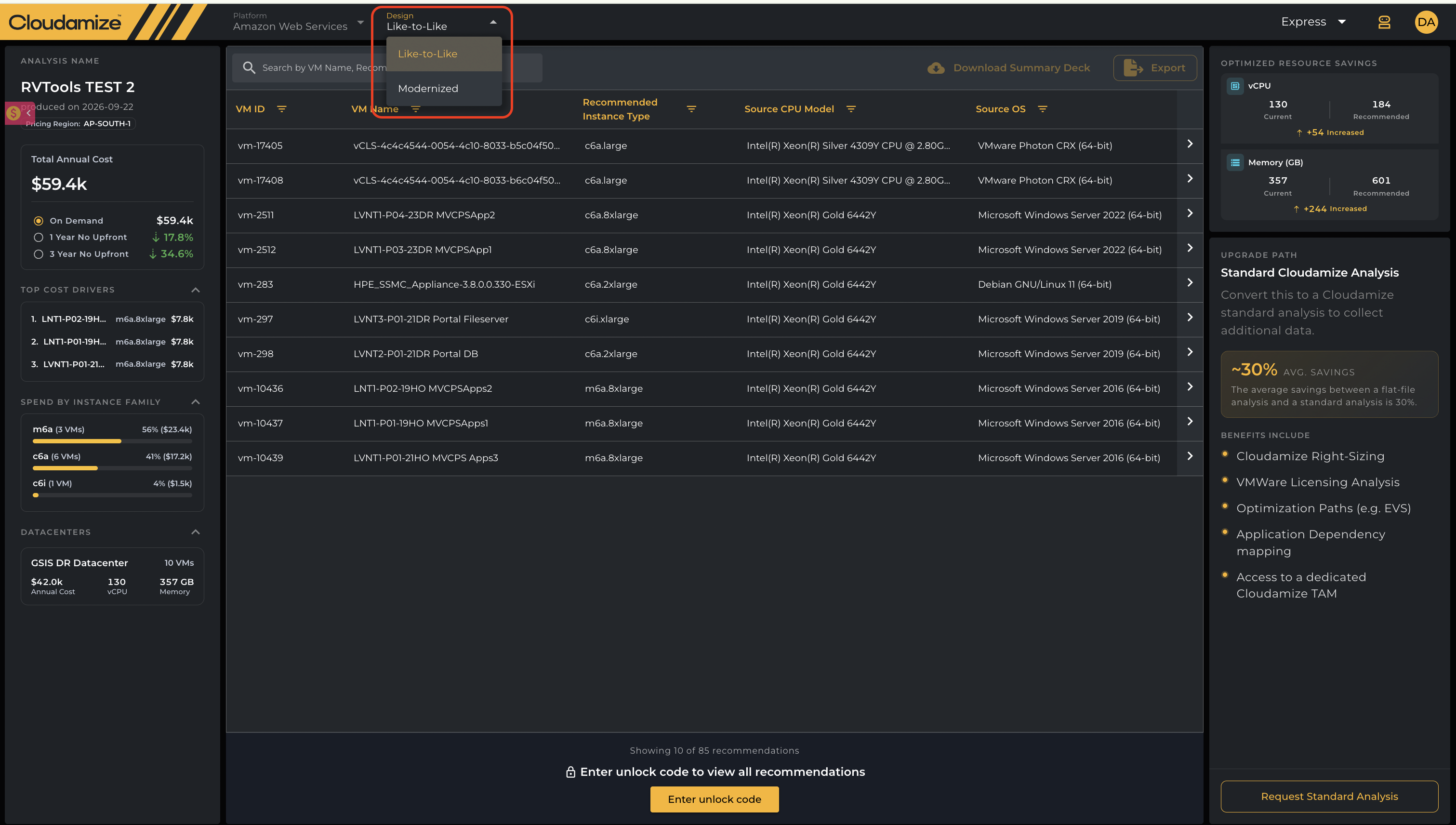Click LVNT3-P01-21DR Portal Fileserver name
1456x825 pixels.
pyautogui.click(x=431, y=319)
